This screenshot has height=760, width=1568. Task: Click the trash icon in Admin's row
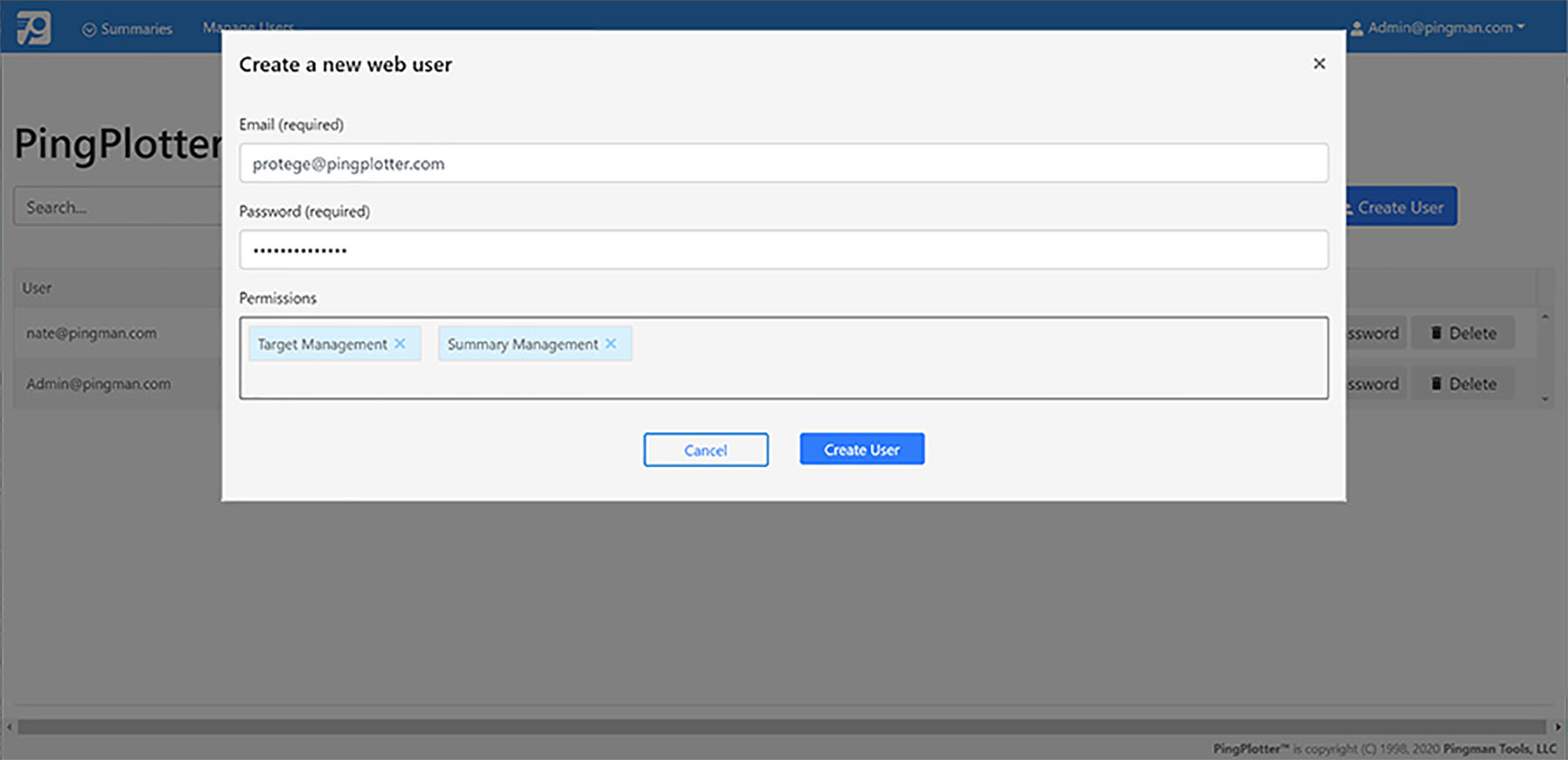point(1436,383)
